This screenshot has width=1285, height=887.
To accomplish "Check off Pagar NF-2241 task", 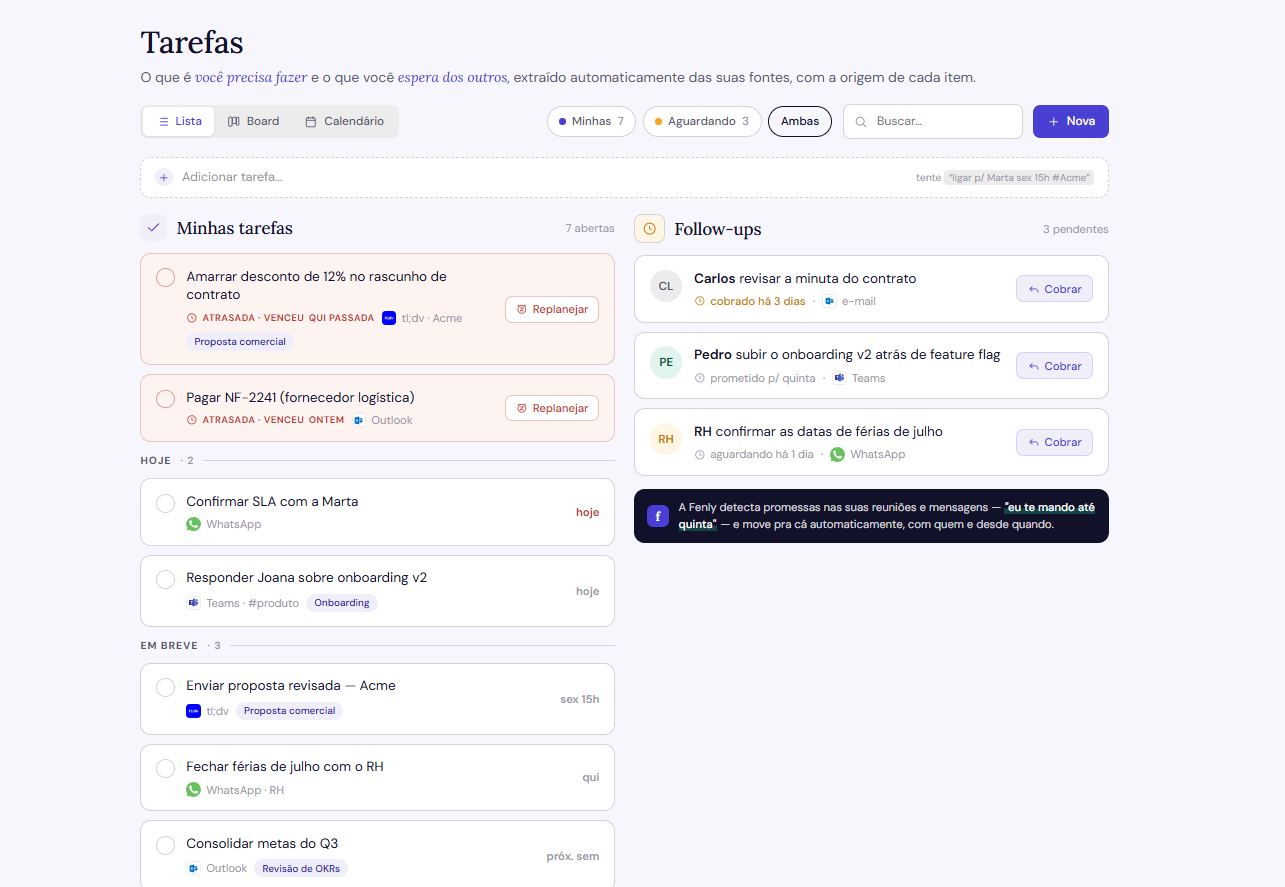I will (x=166, y=398).
